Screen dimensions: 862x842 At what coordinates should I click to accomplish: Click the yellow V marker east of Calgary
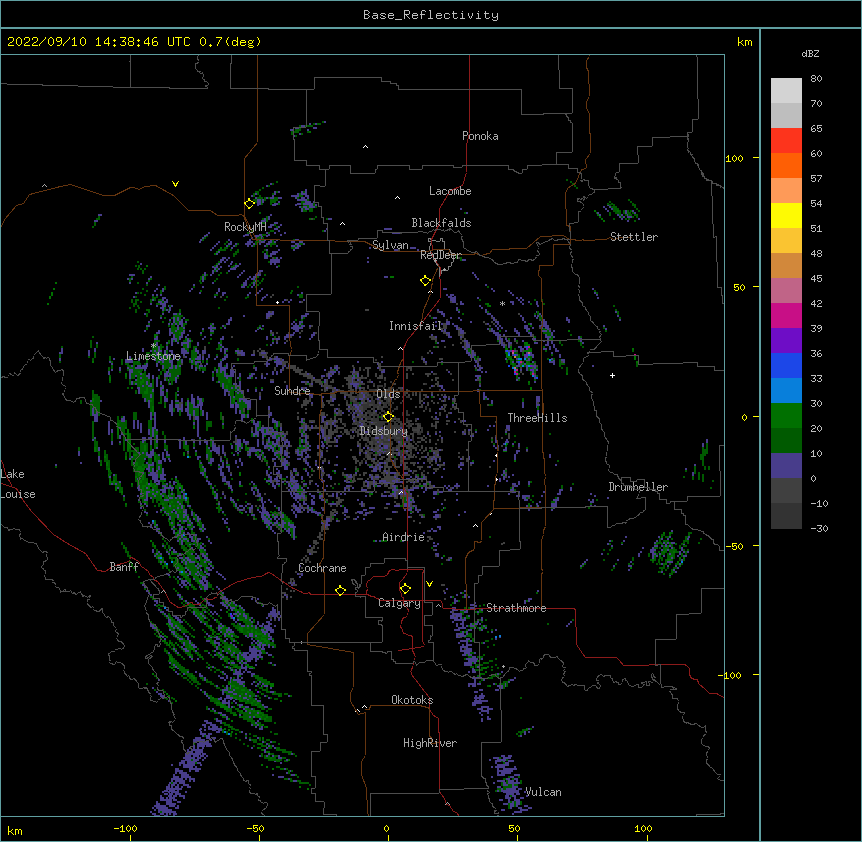click(x=429, y=584)
